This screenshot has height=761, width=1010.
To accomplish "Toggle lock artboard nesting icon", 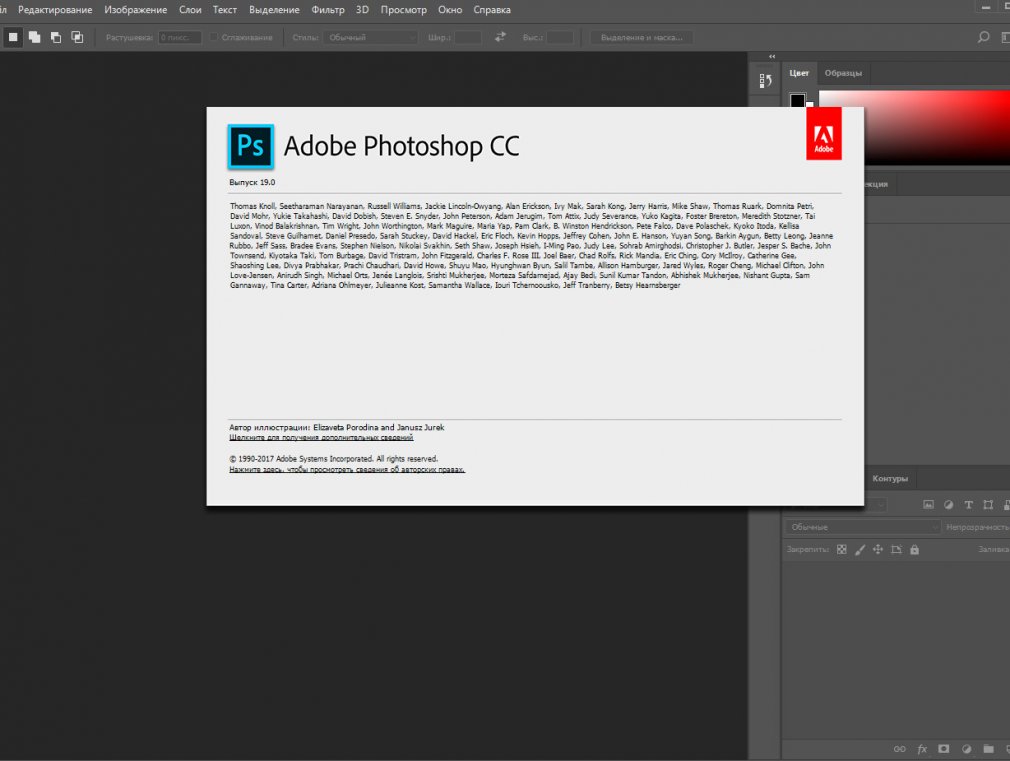I will point(896,550).
